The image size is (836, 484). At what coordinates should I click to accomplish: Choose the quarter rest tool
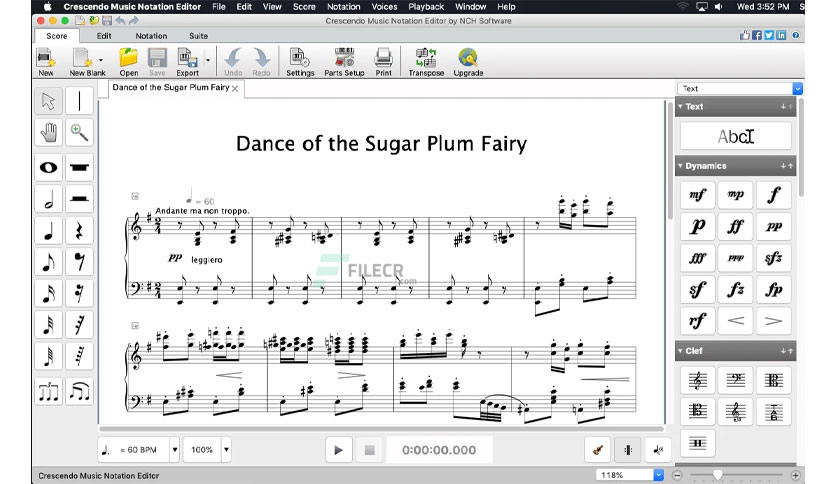point(79,230)
